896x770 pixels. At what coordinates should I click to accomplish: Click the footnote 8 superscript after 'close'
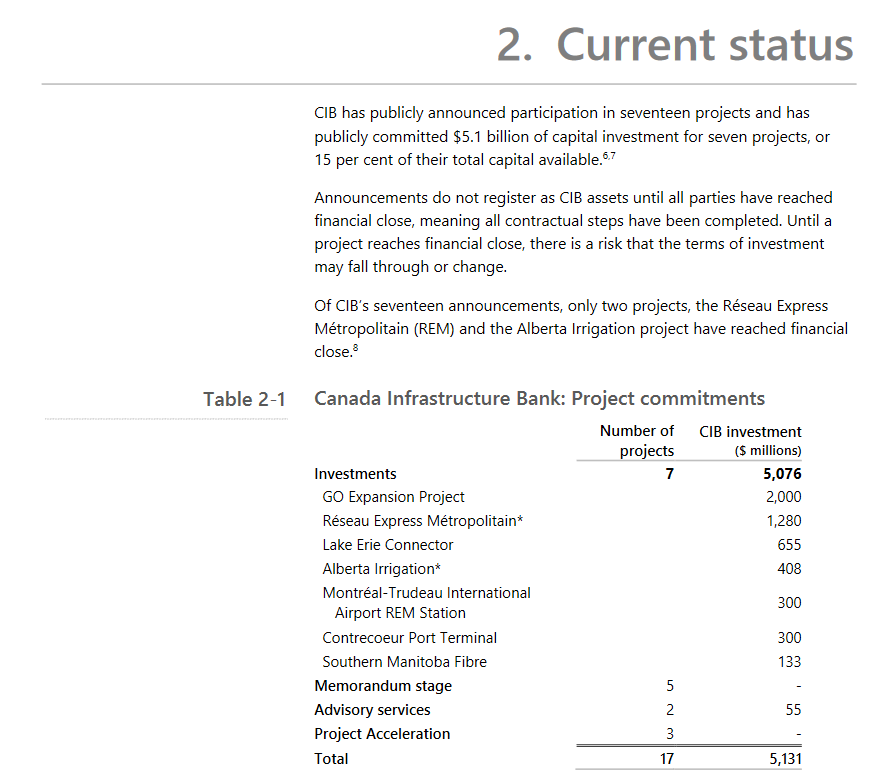point(354,347)
